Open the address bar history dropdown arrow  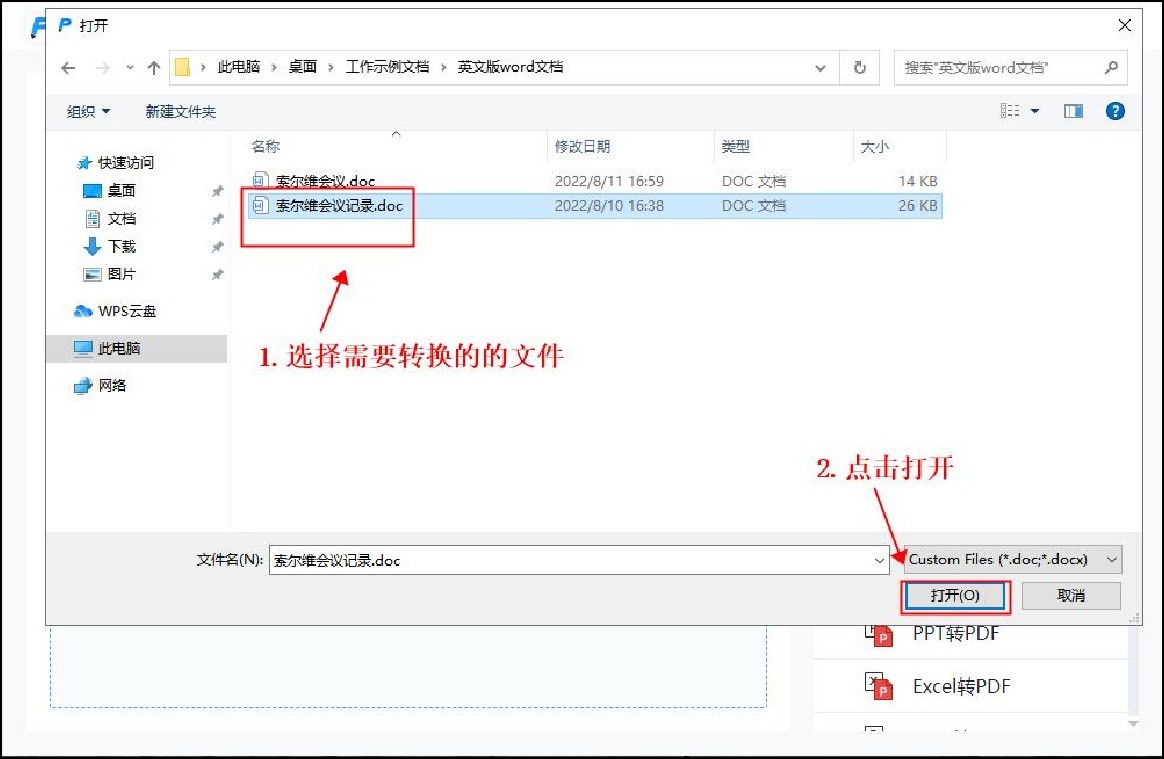[821, 67]
